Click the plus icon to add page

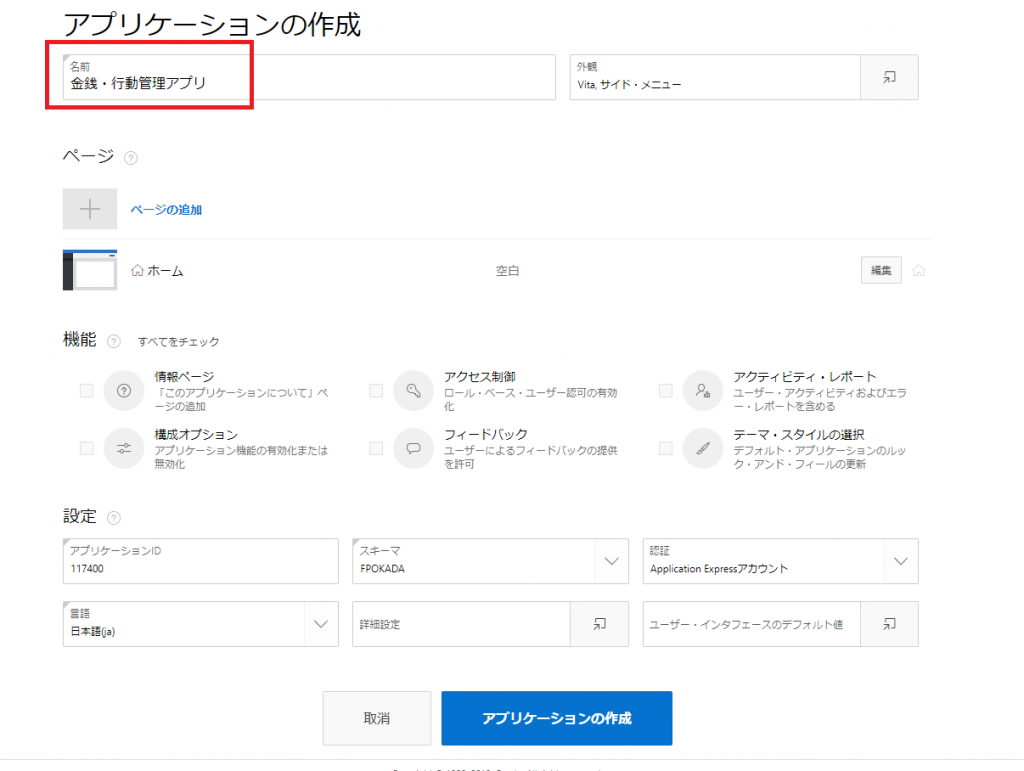pyautogui.click(x=90, y=209)
